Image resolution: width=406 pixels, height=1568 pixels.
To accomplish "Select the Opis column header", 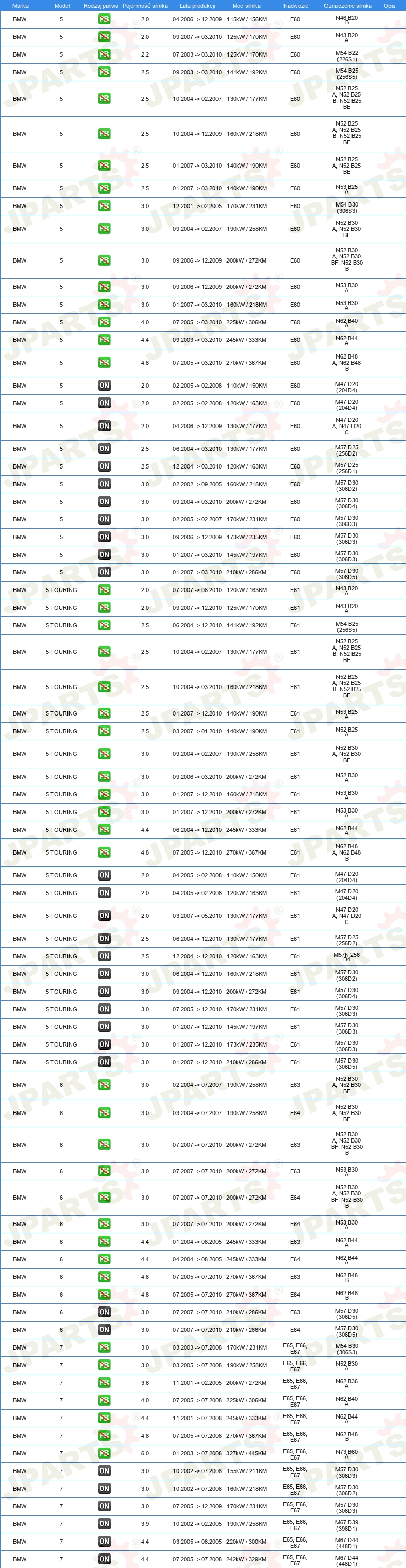I will point(389,6).
